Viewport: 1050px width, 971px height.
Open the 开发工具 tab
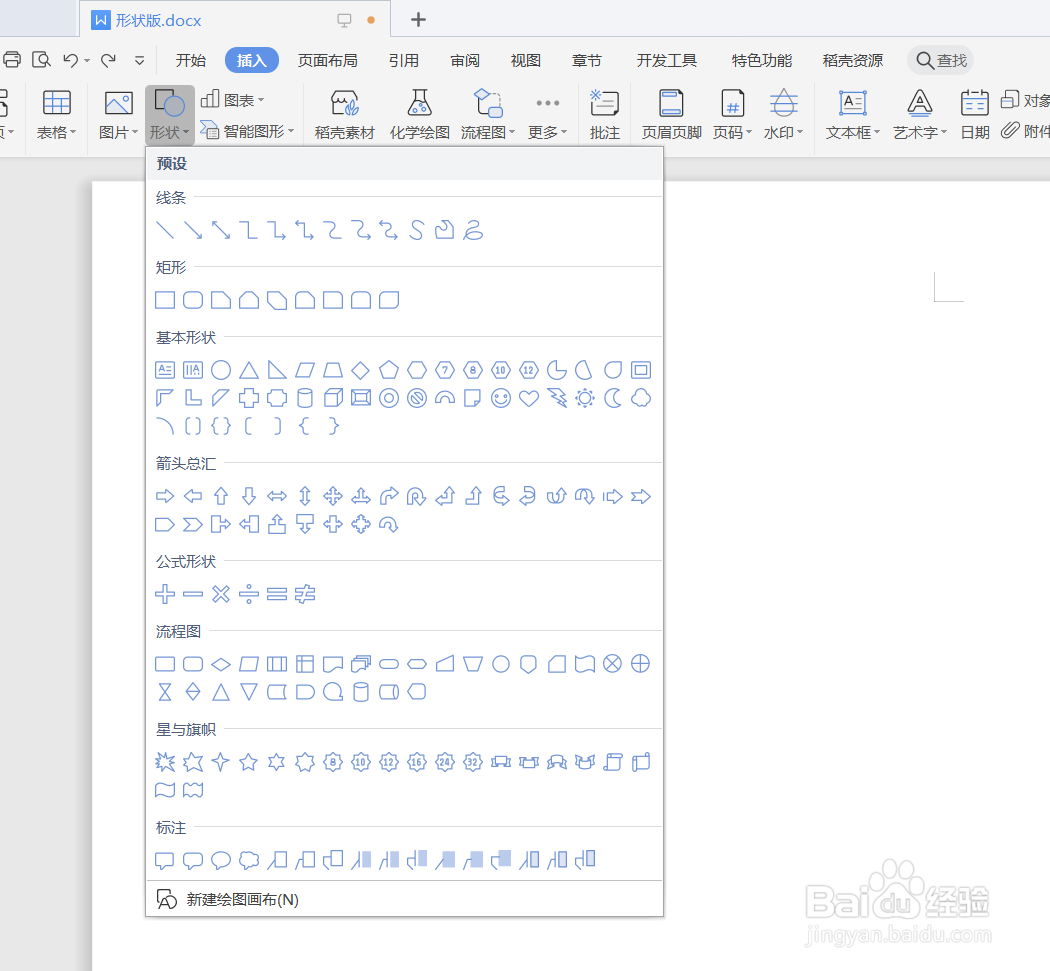(667, 60)
